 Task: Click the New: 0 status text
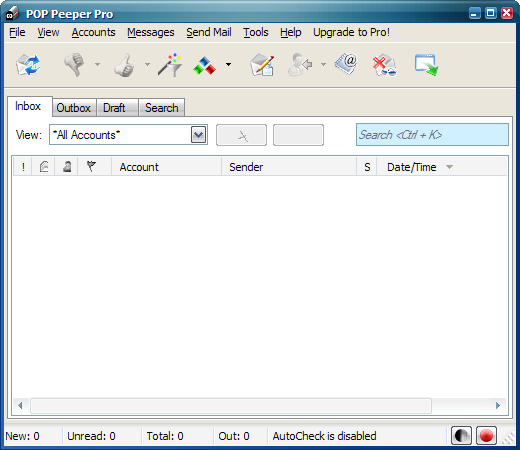(x=22, y=436)
